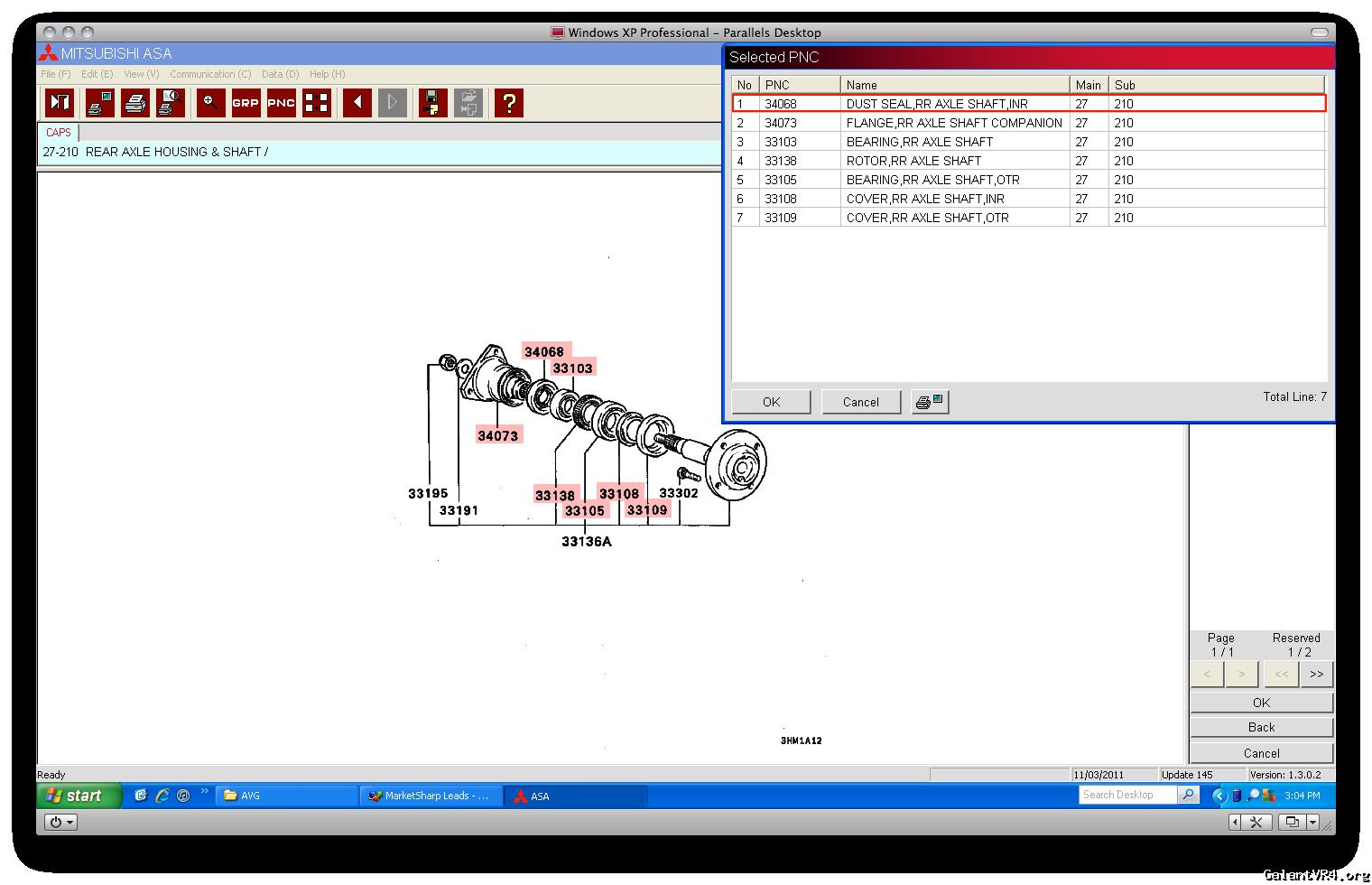This screenshot has width=1372, height=885.
Task: Open print preview toolbar icon
Action: coord(171,103)
